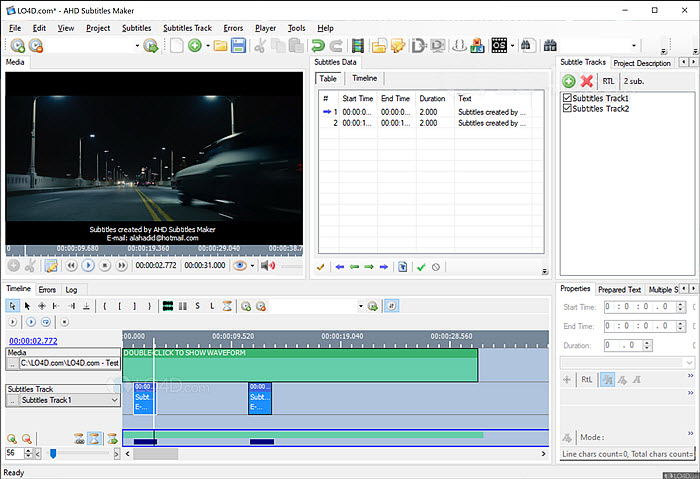
Task: Click the green plus add icon in main toolbar
Action: (x=195, y=46)
